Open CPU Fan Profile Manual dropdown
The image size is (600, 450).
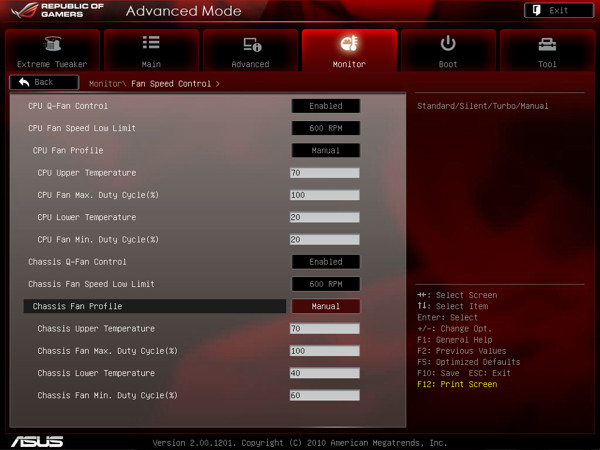click(x=326, y=150)
